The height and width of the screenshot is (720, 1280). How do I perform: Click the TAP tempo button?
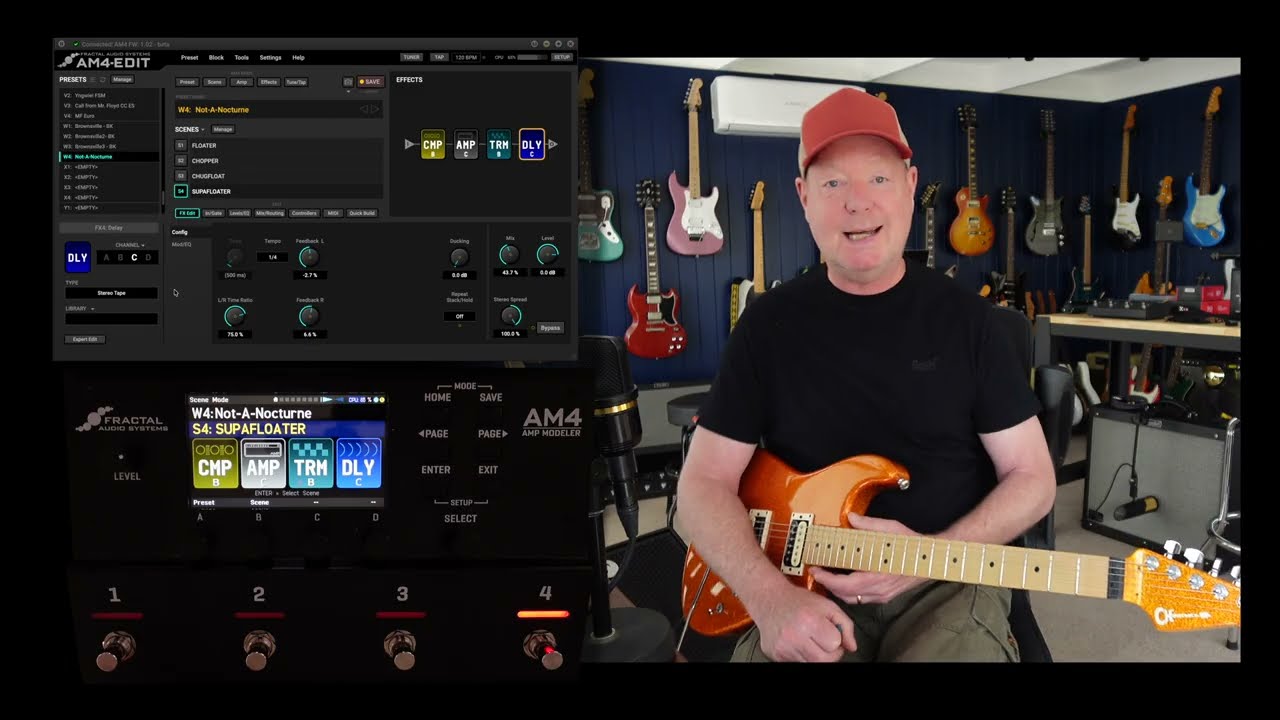tap(438, 57)
